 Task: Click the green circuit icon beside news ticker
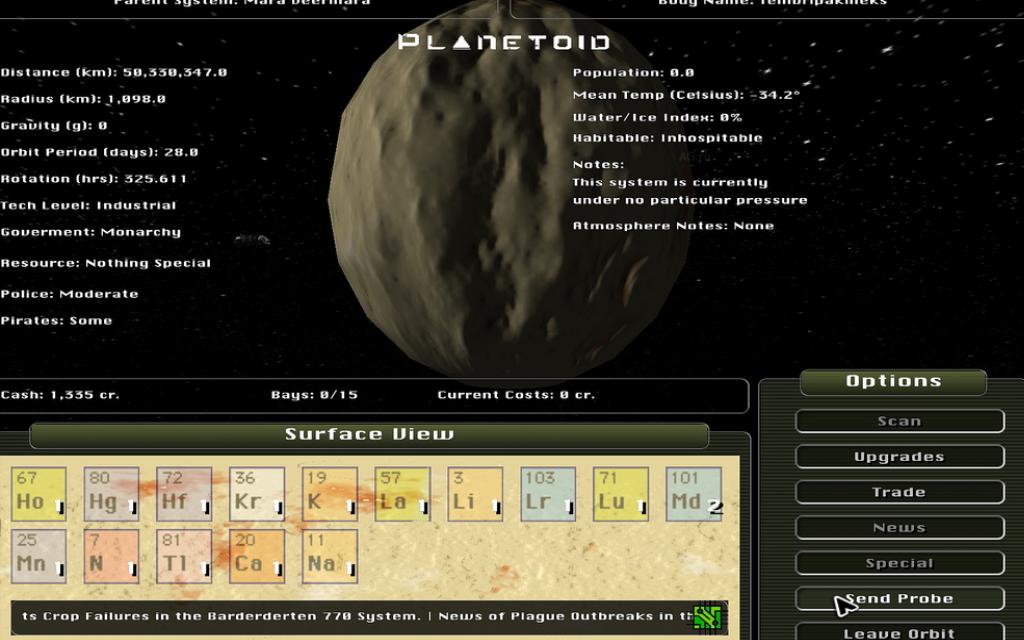[708, 616]
